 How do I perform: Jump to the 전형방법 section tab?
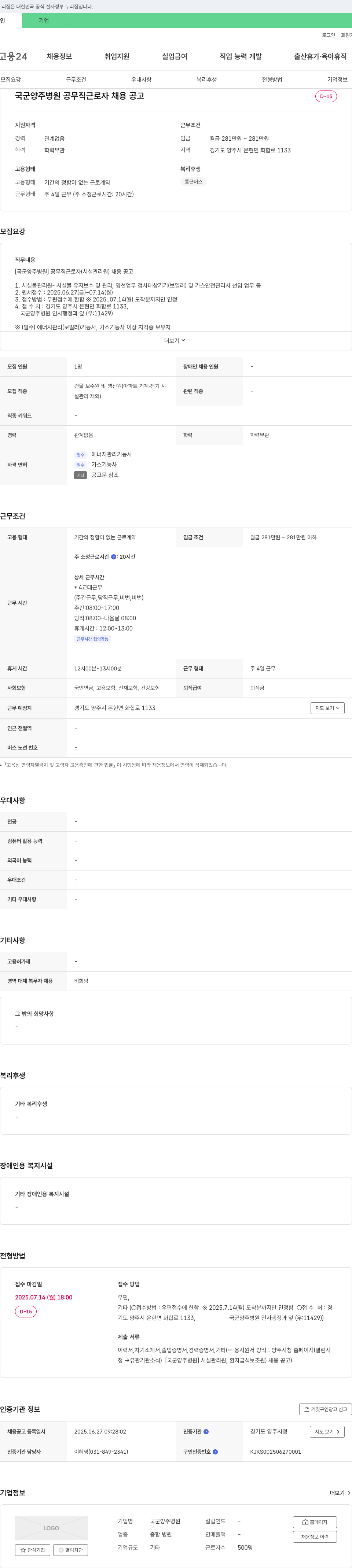[272, 80]
